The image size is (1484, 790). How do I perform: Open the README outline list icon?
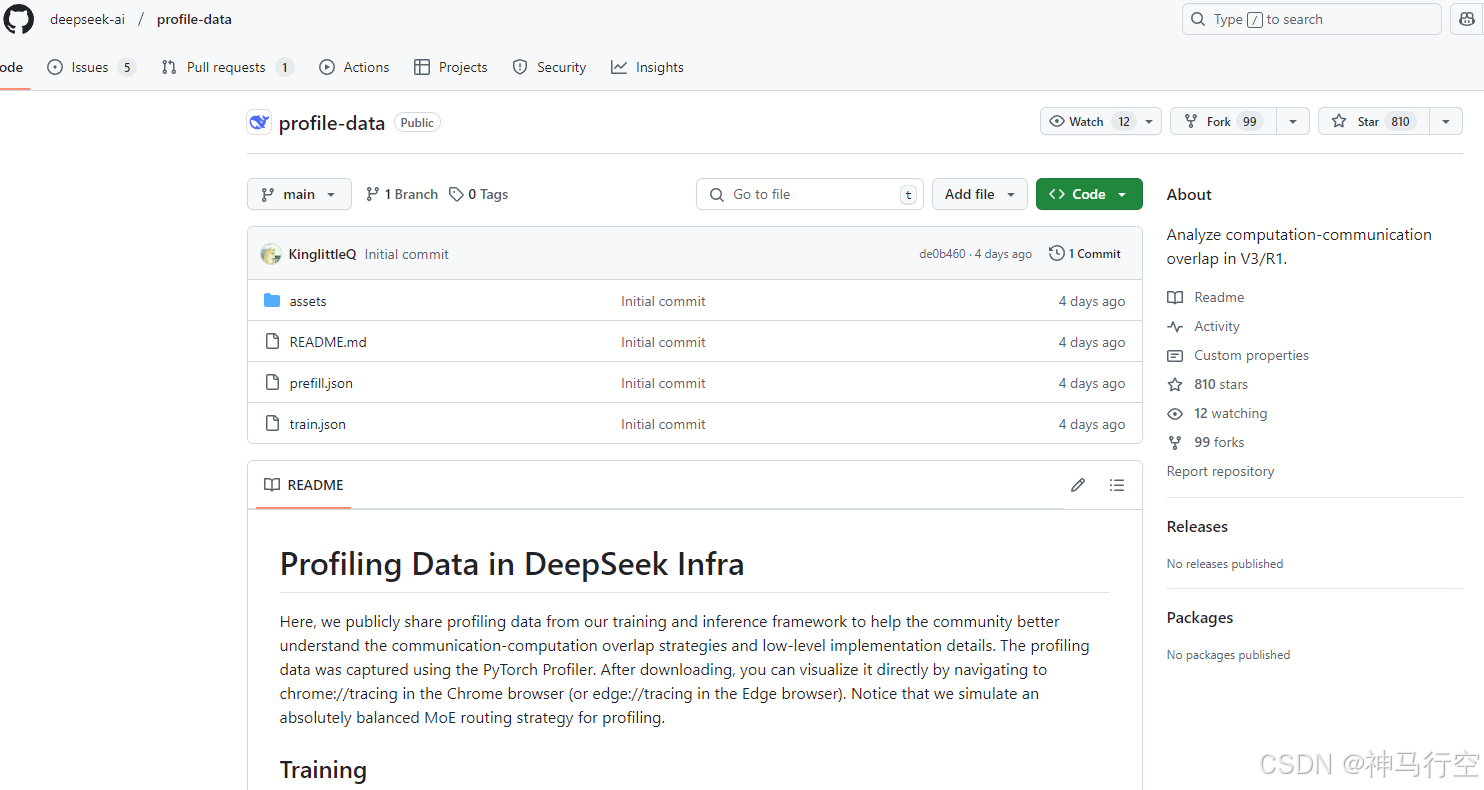1117,485
